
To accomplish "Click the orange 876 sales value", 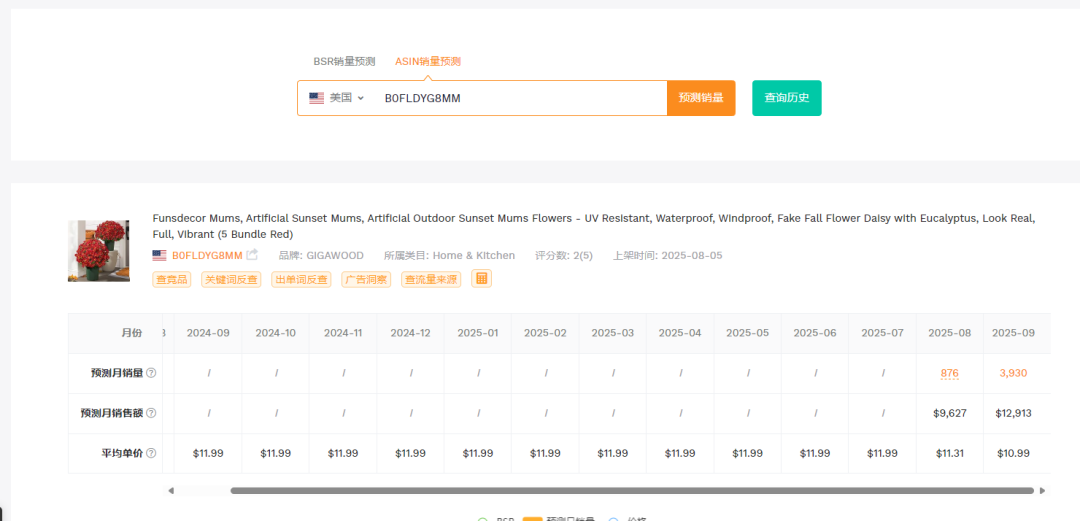I will [950, 374].
